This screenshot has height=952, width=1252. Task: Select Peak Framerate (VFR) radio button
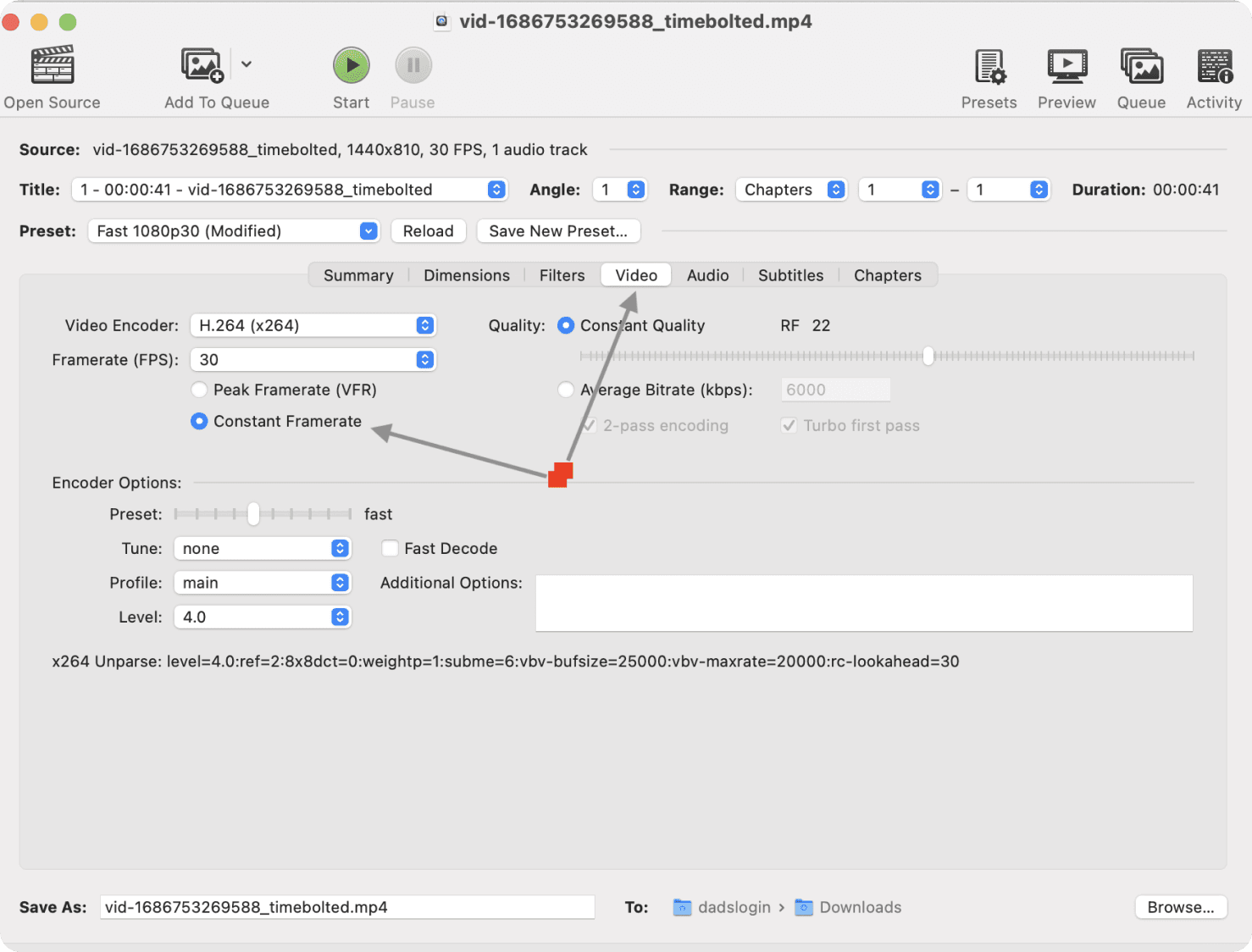click(199, 390)
